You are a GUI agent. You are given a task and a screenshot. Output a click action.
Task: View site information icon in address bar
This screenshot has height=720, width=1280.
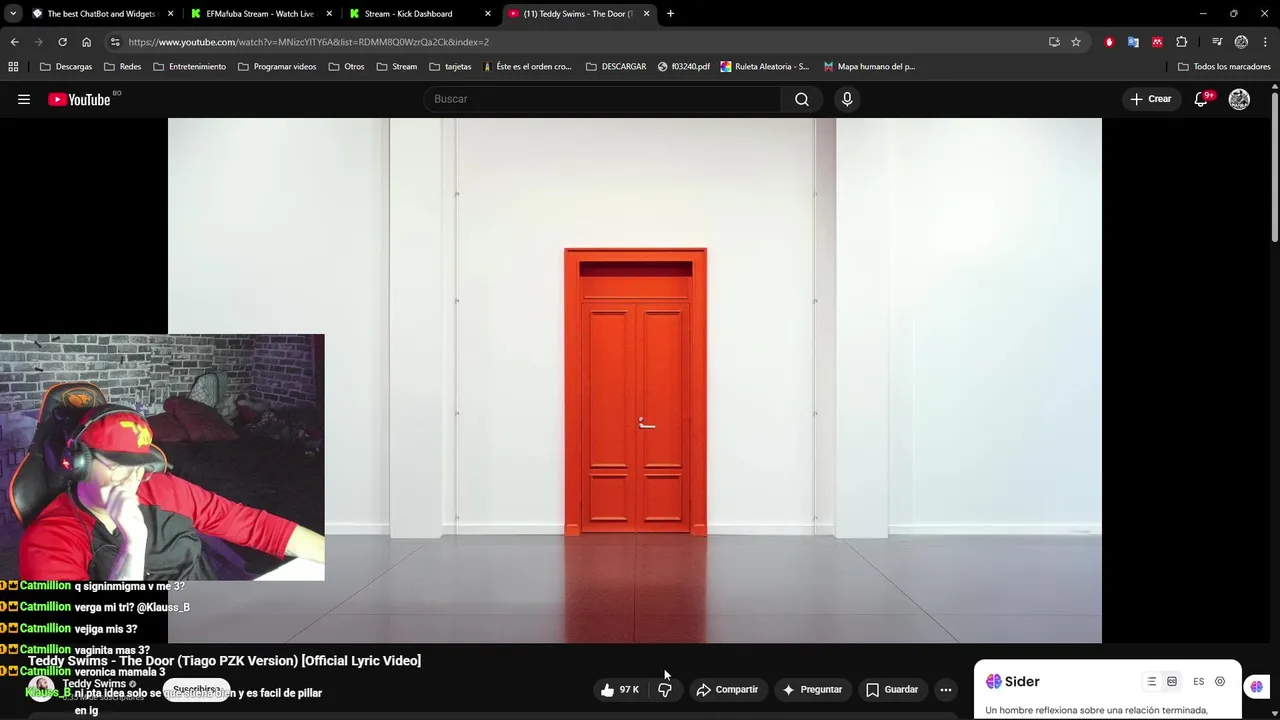pyautogui.click(x=115, y=42)
